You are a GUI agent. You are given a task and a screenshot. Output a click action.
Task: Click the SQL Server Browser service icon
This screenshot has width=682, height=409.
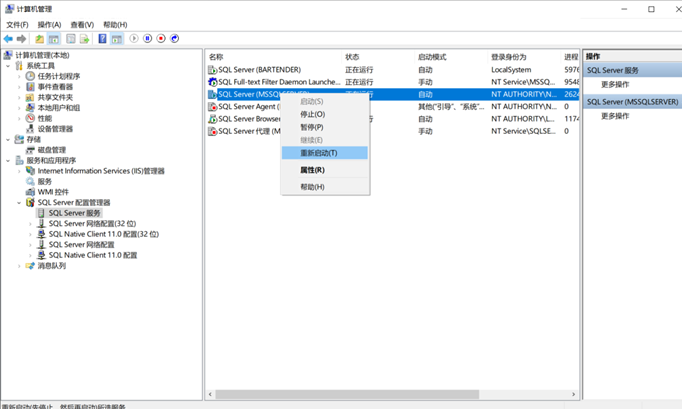click(212, 119)
